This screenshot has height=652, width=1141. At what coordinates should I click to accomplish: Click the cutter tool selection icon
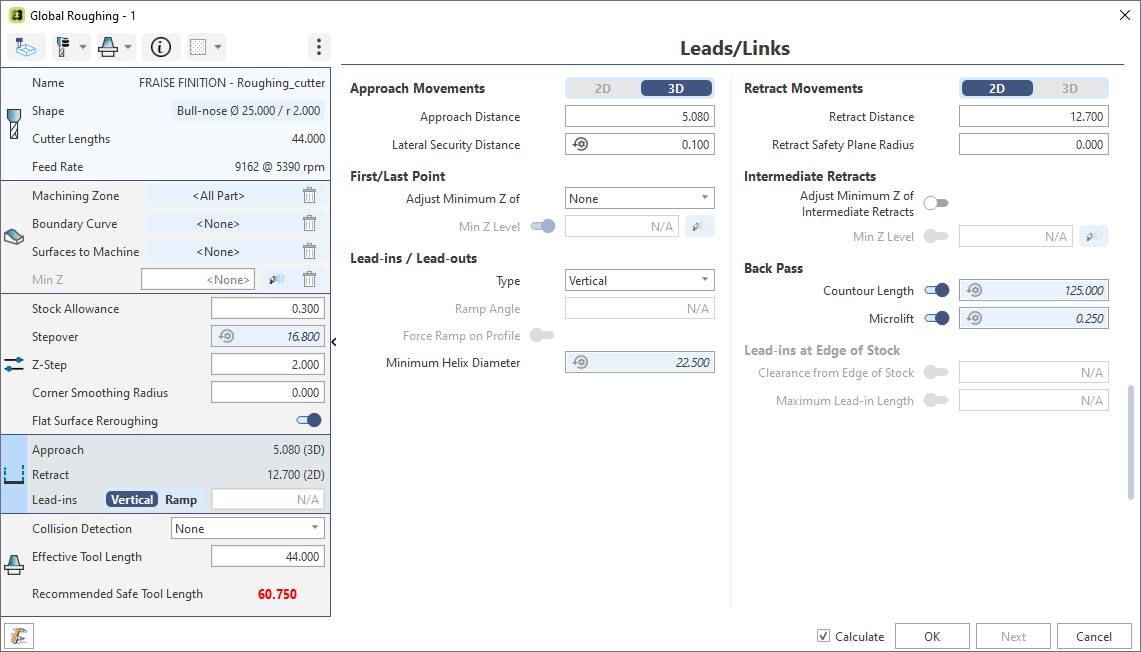pos(63,47)
